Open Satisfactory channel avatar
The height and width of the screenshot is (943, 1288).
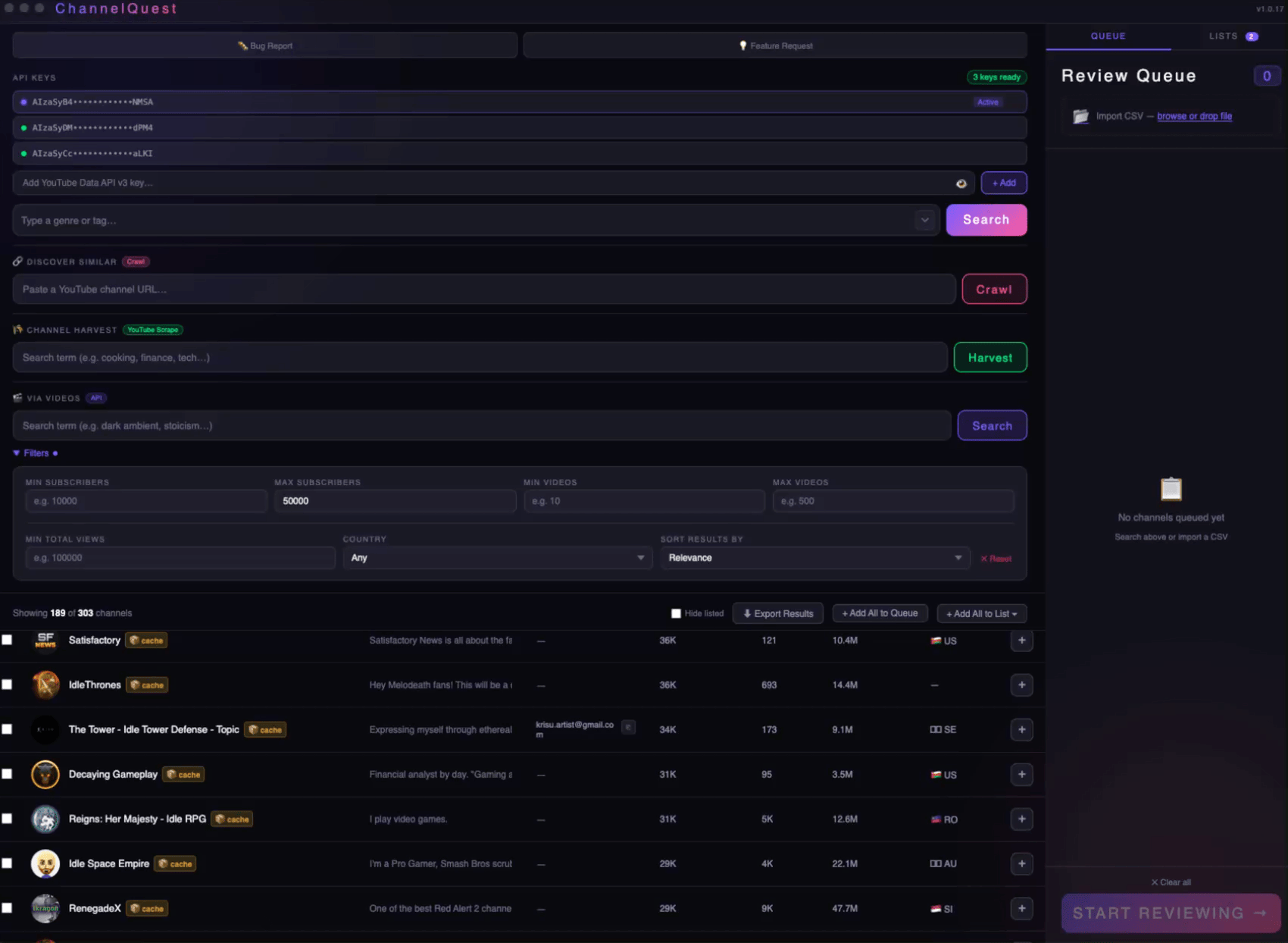45,641
